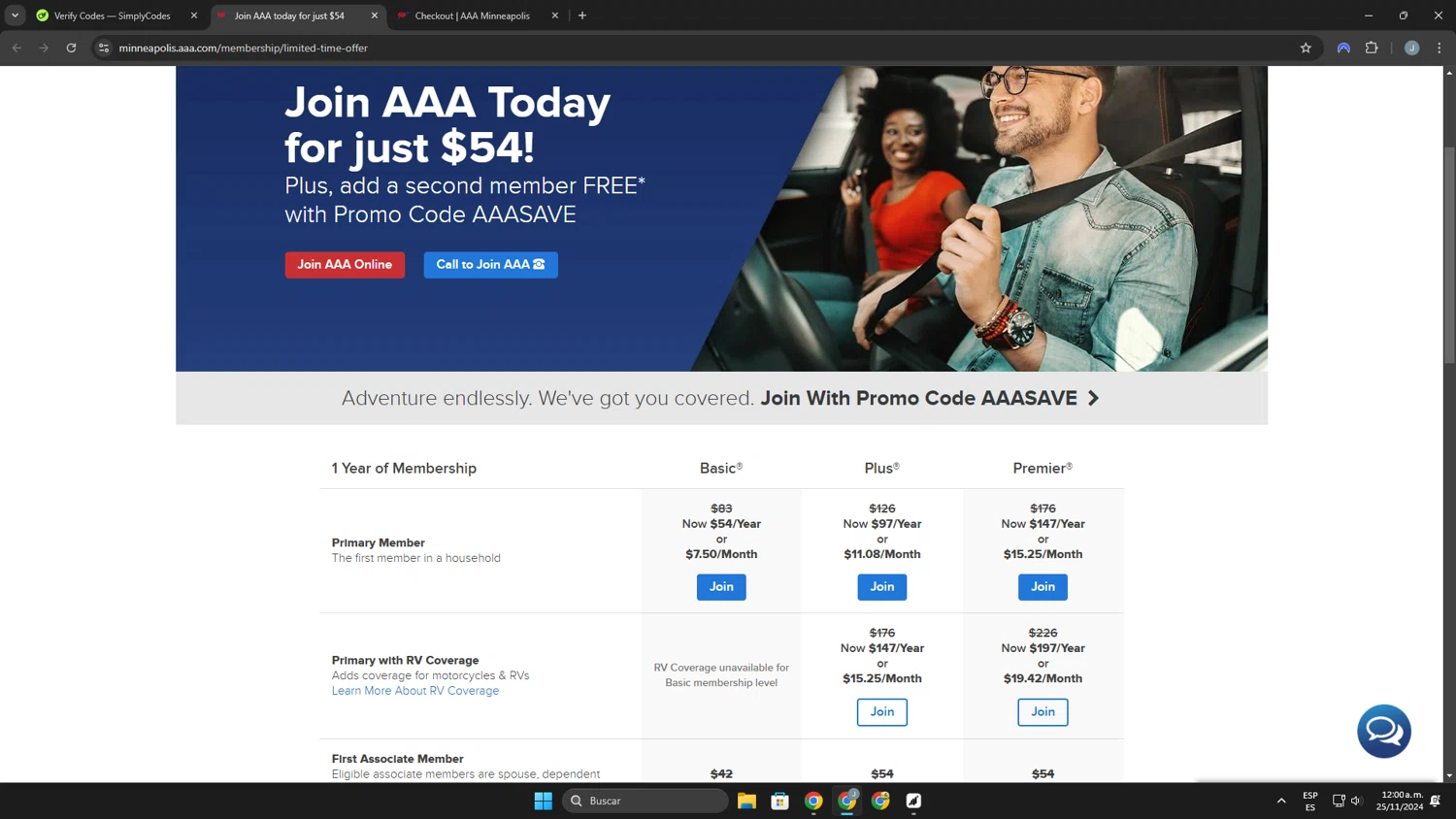Join Premier Primary Member plan

click(x=1042, y=587)
